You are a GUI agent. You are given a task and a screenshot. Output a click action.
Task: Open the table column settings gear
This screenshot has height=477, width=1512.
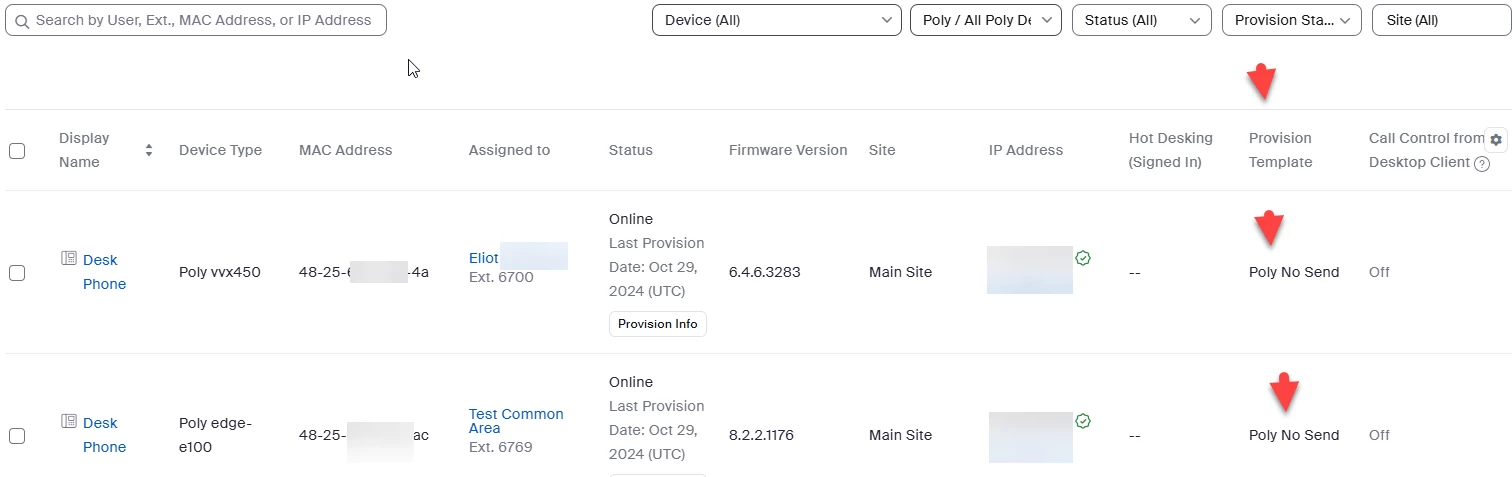pyautogui.click(x=1496, y=140)
